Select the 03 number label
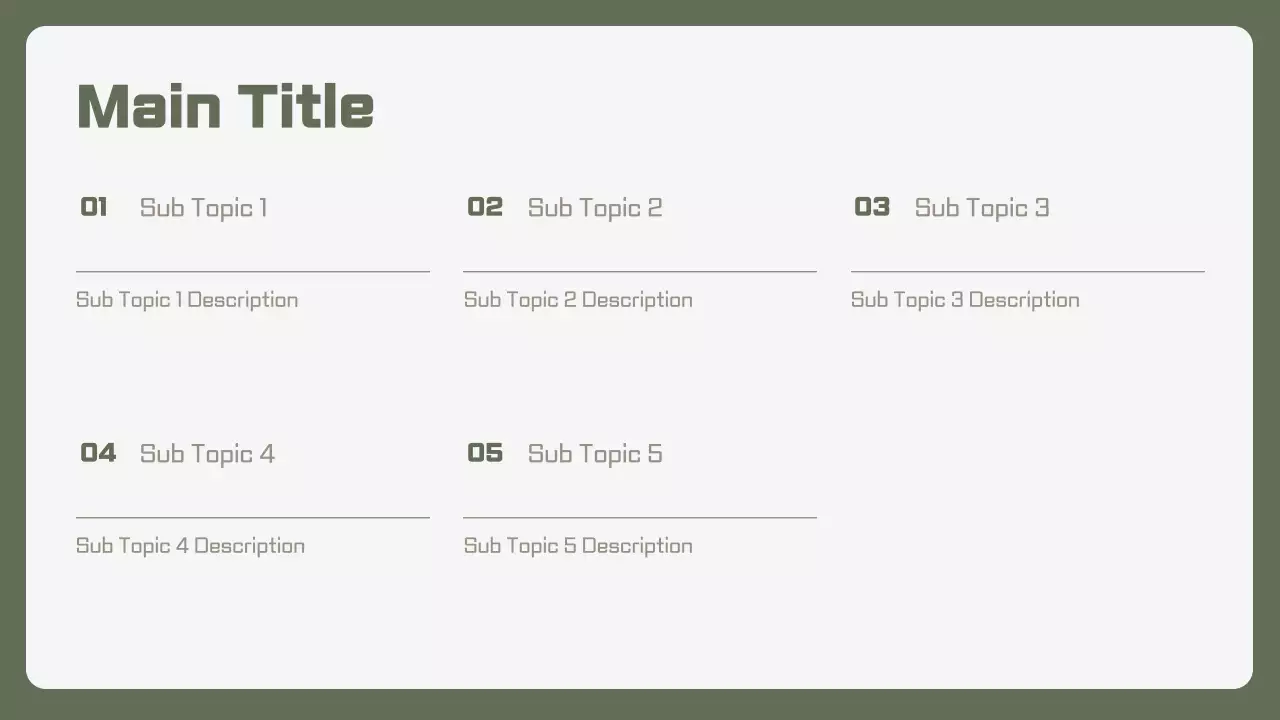 tap(872, 207)
